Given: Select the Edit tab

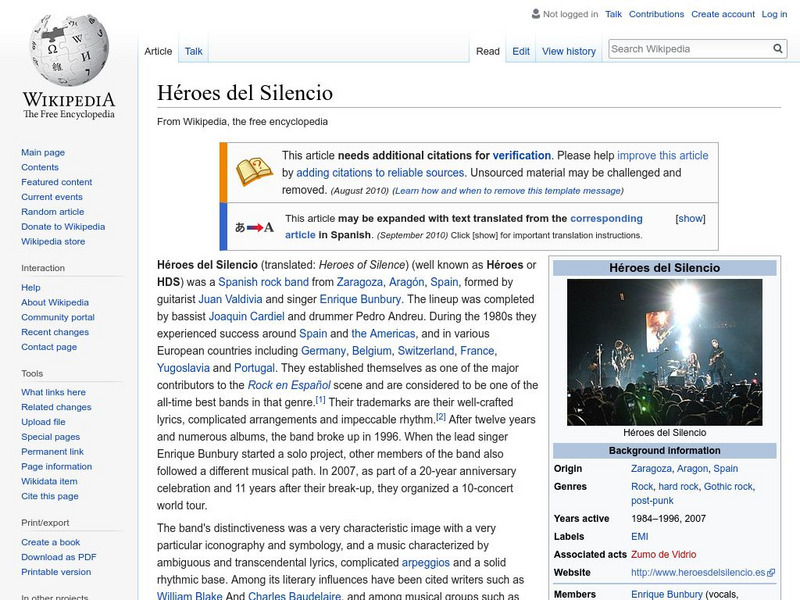Looking at the screenshot, I should (520, 51).
